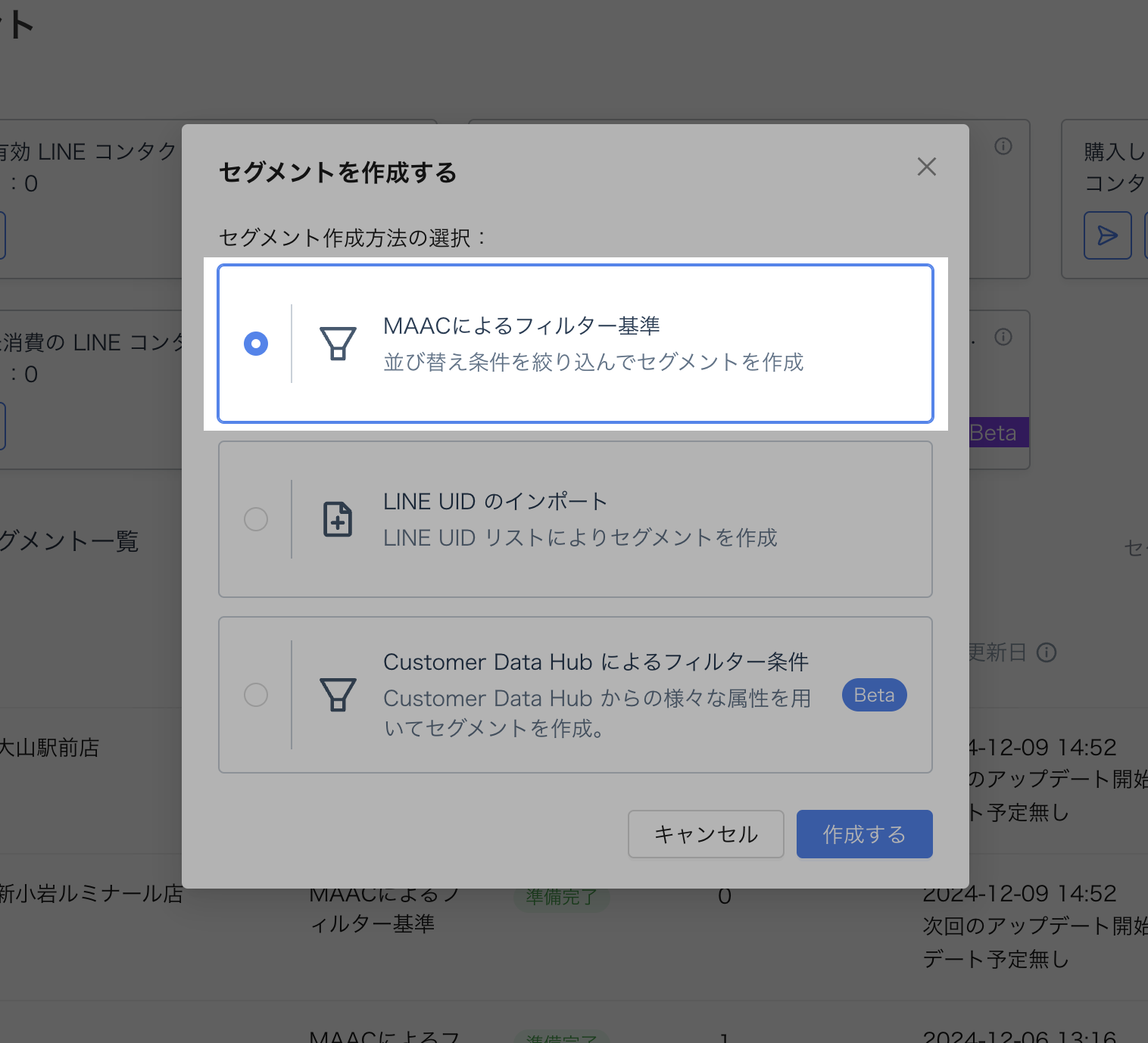Image resolution: width=1148 pixels, height=1043 pixels.
Task: Click the 作成する button
Action: coord(865,834)
